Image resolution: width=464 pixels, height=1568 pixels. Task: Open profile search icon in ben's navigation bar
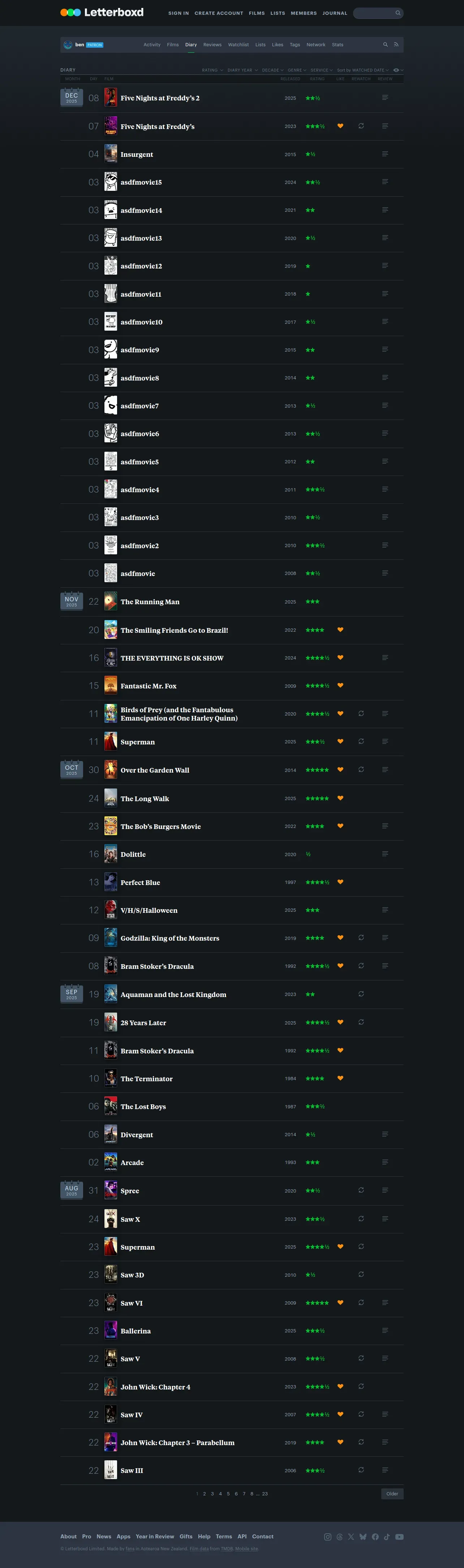tap(386, 44)
